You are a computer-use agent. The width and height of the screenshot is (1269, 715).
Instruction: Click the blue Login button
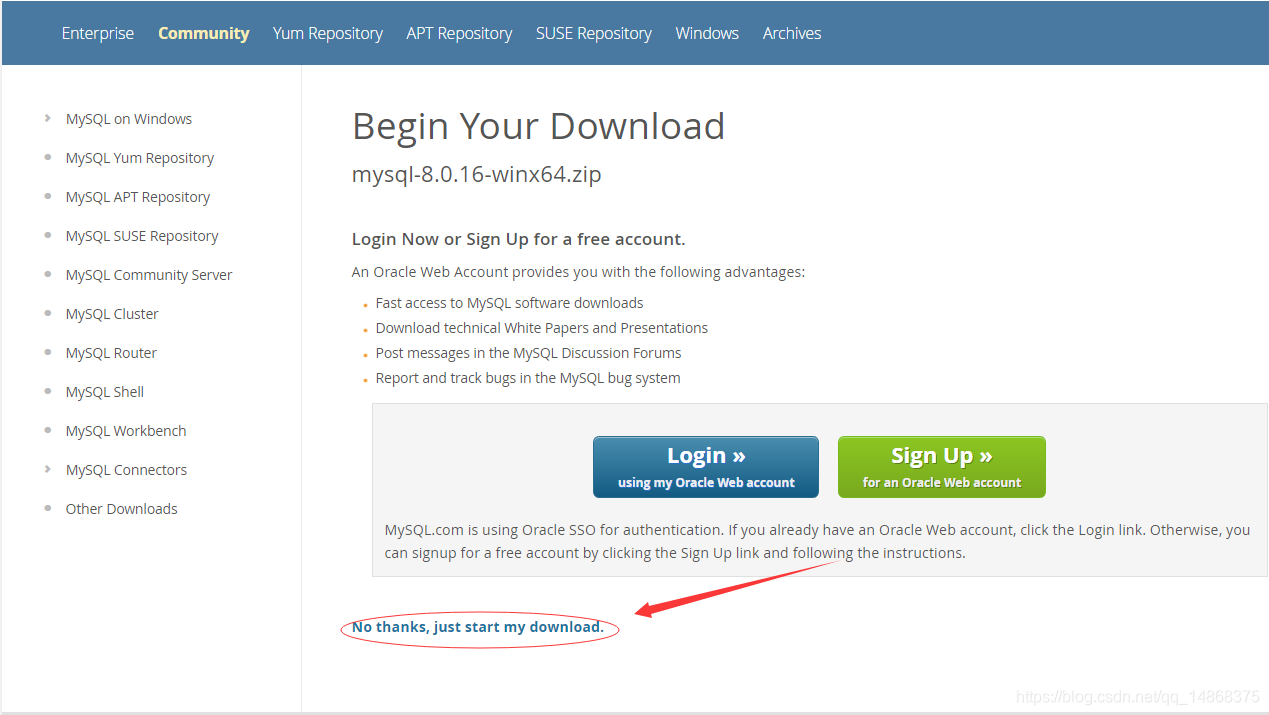tap(706, 467)
